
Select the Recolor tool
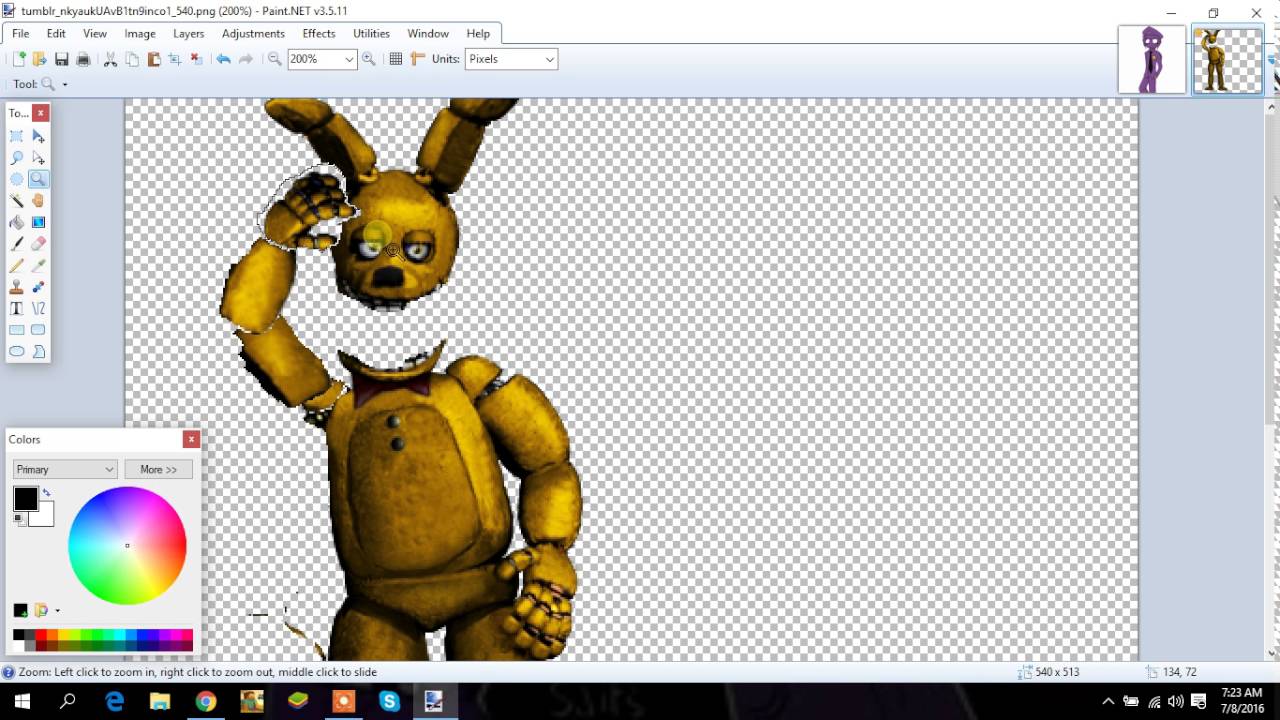(38, 287)
